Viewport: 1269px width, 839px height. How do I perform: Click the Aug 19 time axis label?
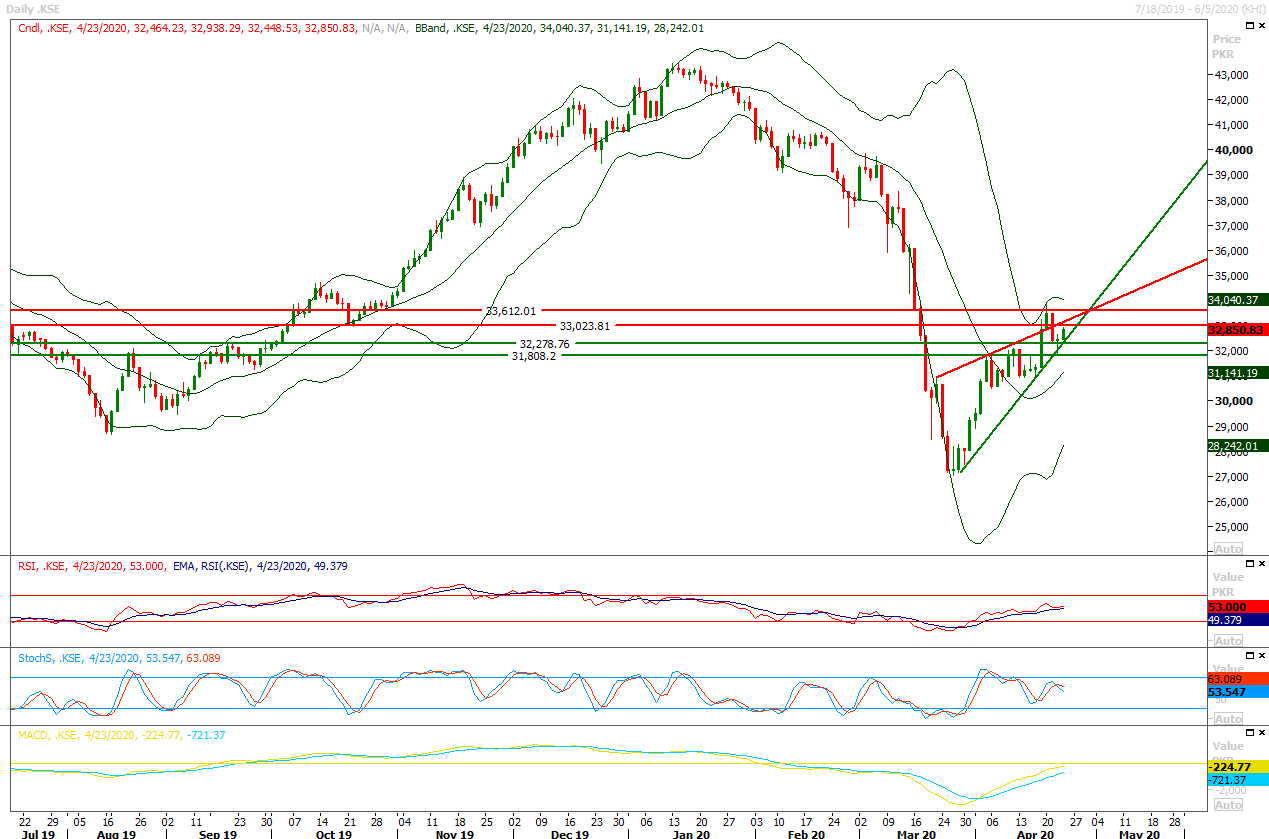117,833
